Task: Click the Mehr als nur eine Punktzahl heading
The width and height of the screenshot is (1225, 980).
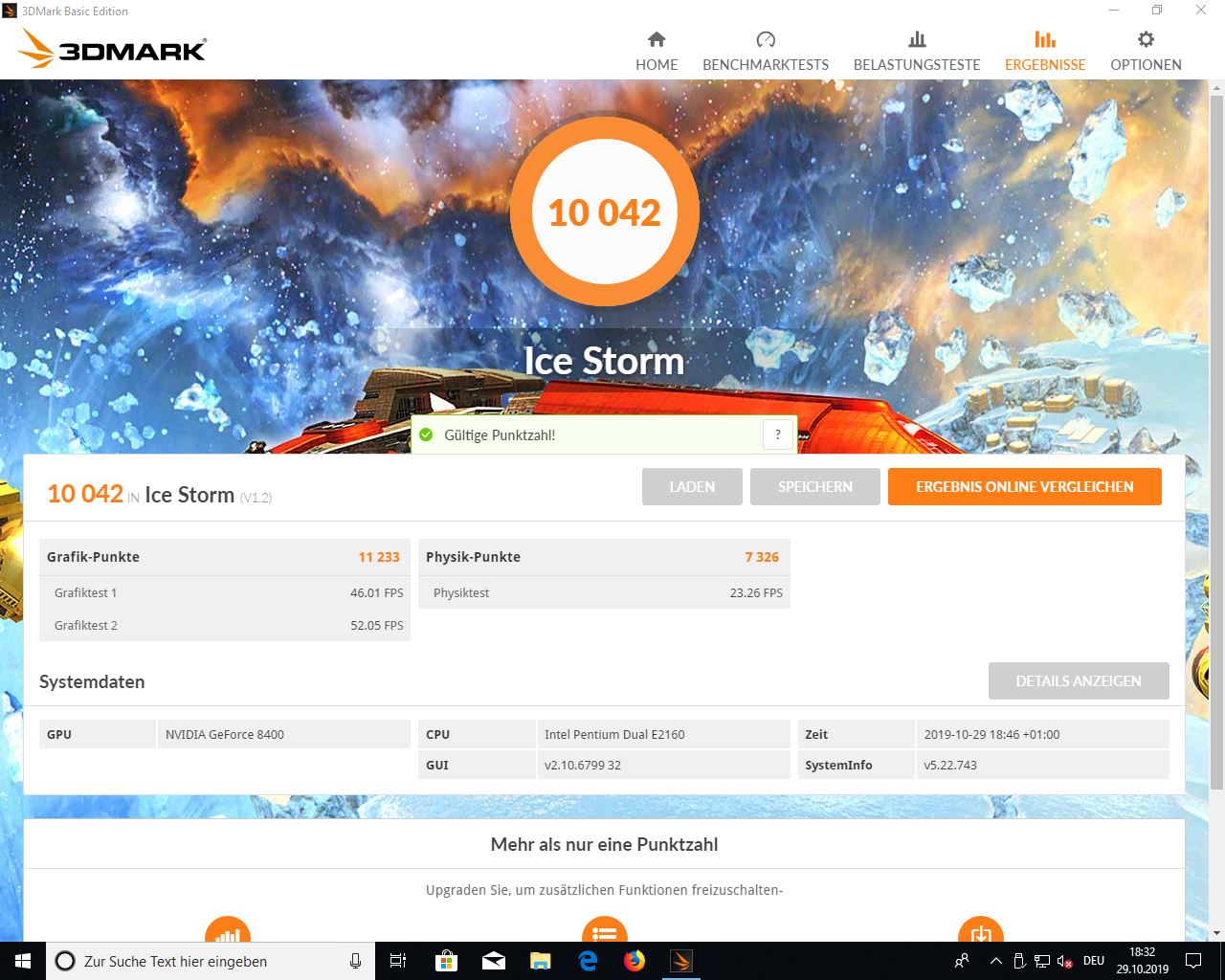Action: [604, 844]
